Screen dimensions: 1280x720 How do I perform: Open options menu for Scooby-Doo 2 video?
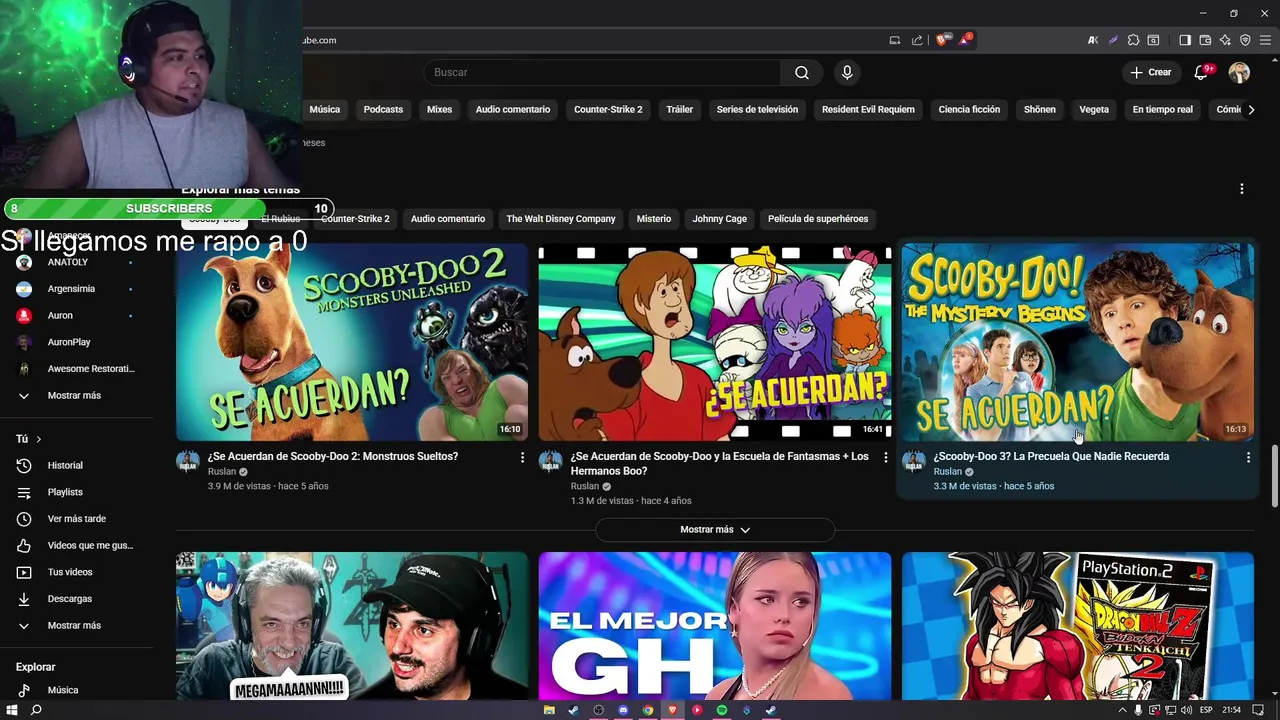(522, 457)
